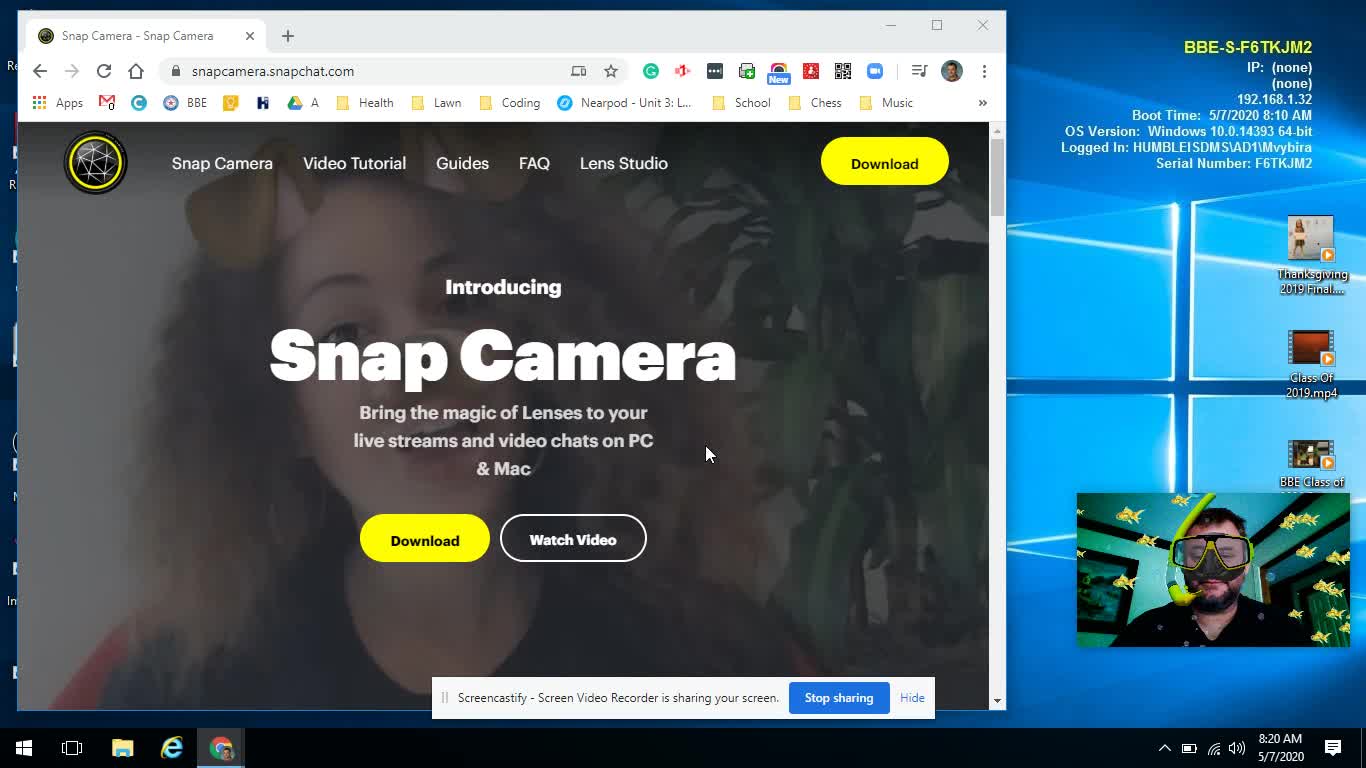1366x768 pixels.
Task: Click the Download button in header
Action: point(885,162)
